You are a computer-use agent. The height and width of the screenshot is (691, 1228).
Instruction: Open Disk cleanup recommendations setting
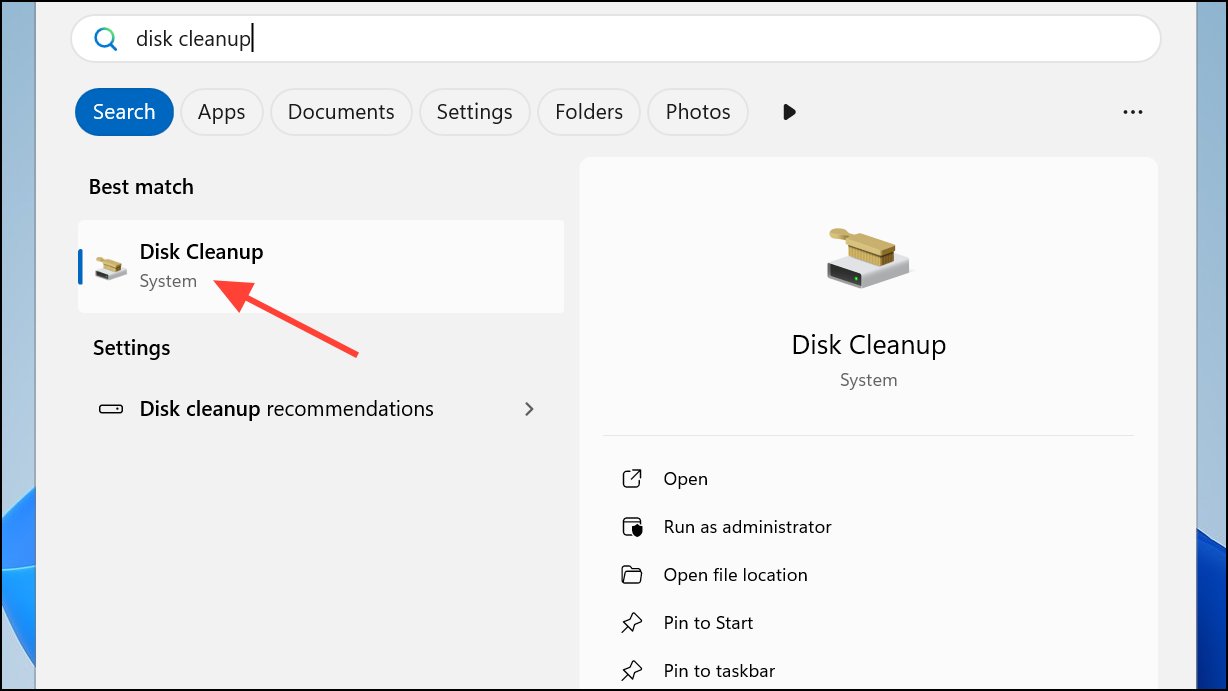click(321, 409)
